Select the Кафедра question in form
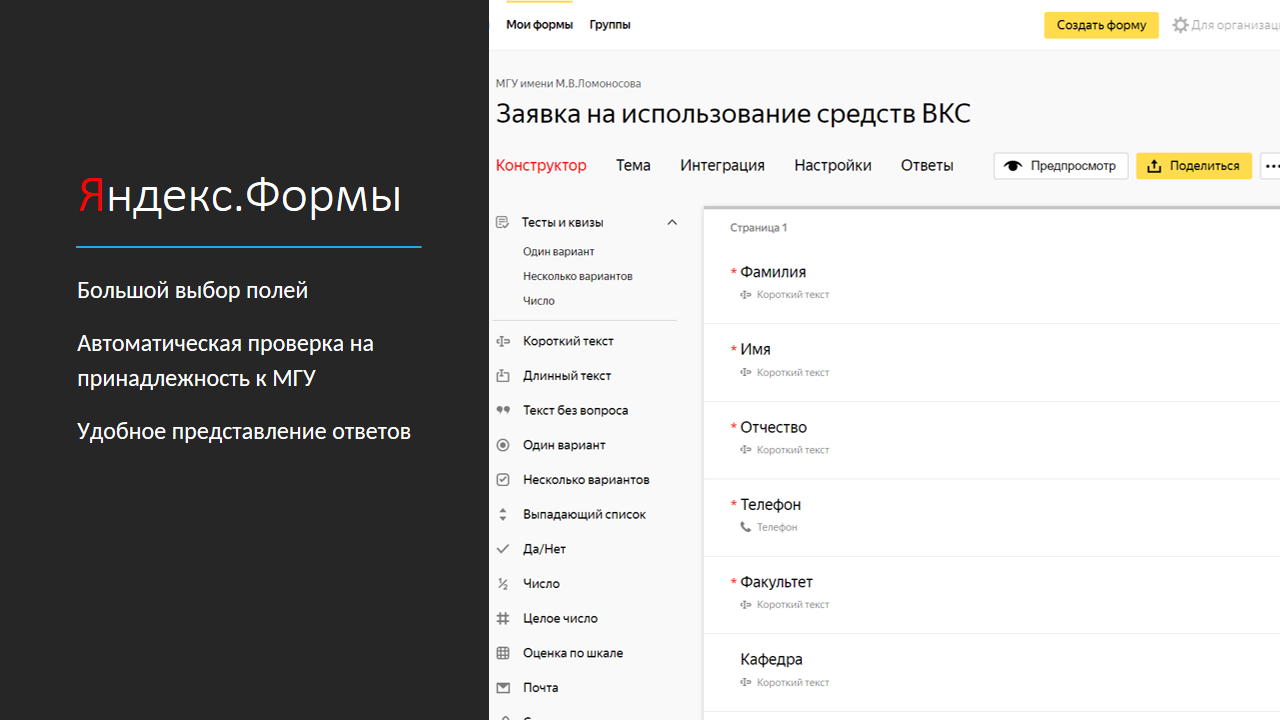This screenshot has width=1280, height=720. click(991, 673)
